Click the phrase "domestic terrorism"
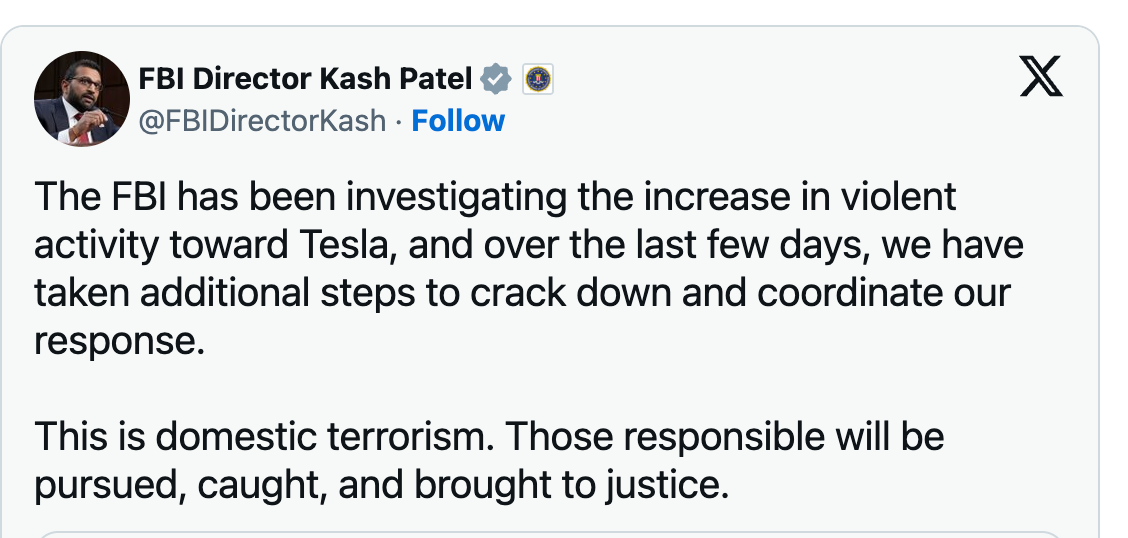Image resolution: width=1128 pixels, height=538 pixels. point(320,437)
